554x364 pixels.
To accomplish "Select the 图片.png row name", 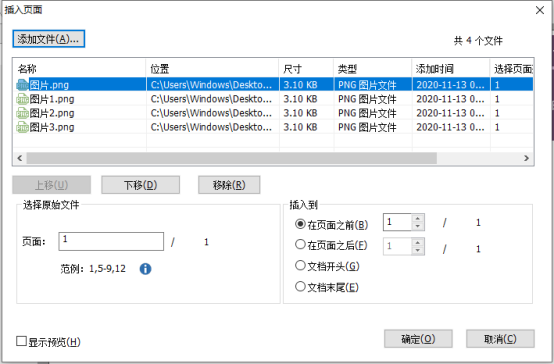I will pyautogui.click(x=49, y=85).
